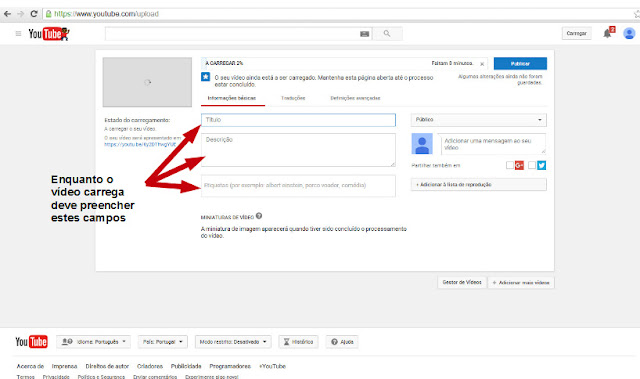Screen dimensions: 640x379
Task: Switch to Definições avançadas tab
Action: (355, 98)
